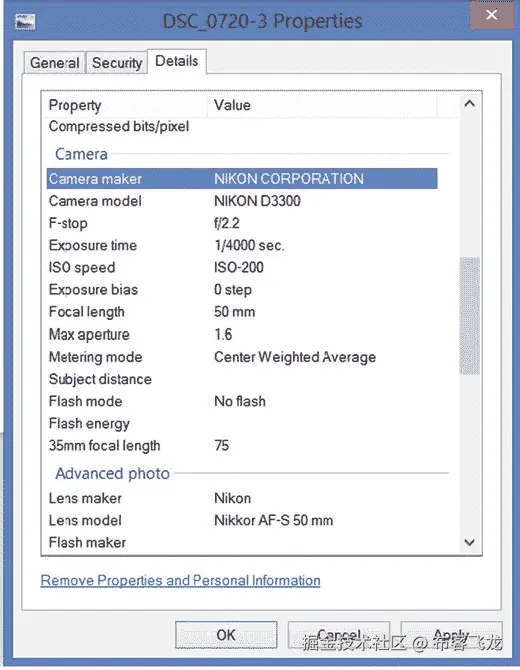Select the Flash mode row
The image size is (520, 670).
(242, 401)
